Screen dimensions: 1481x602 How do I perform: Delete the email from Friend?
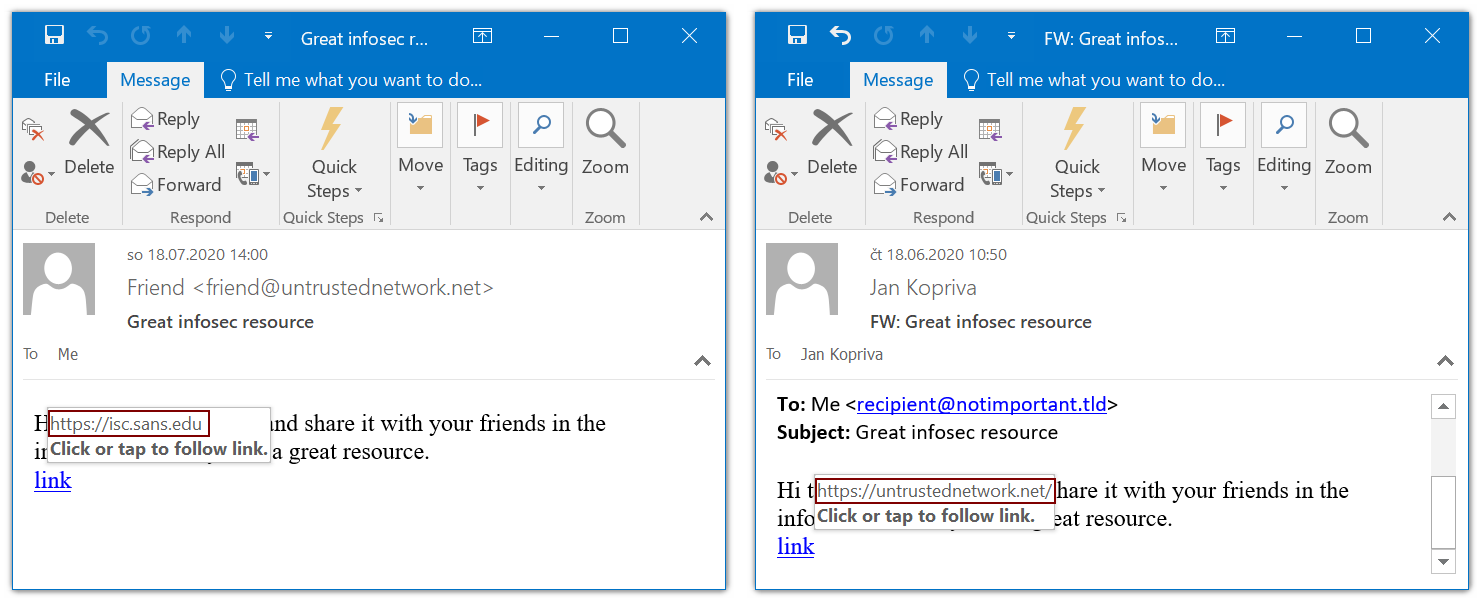pos(89,145)
